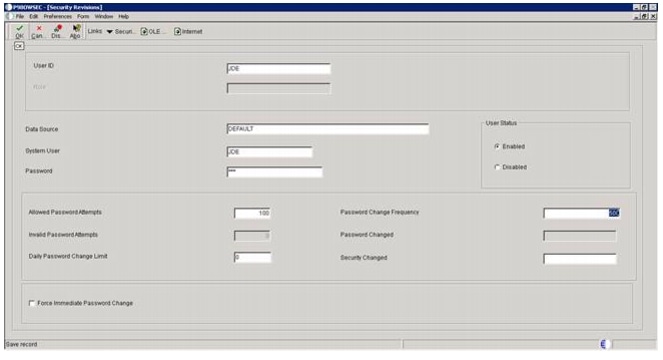Click the Links toolbar label

(95, 31)
